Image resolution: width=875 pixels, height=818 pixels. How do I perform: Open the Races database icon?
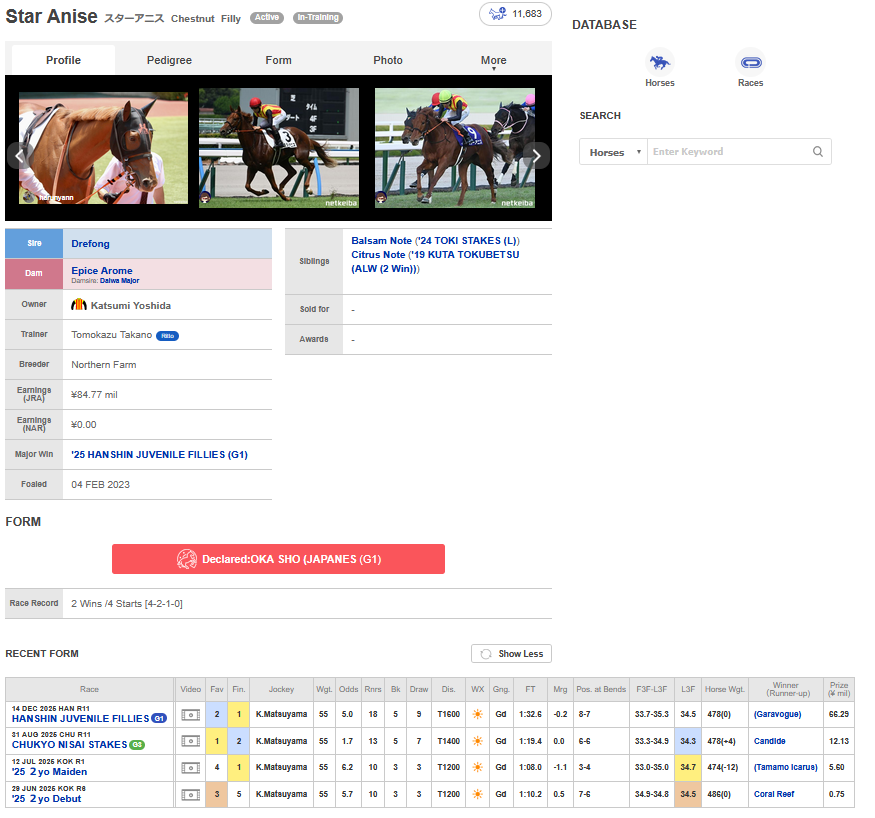pos(750,62)
